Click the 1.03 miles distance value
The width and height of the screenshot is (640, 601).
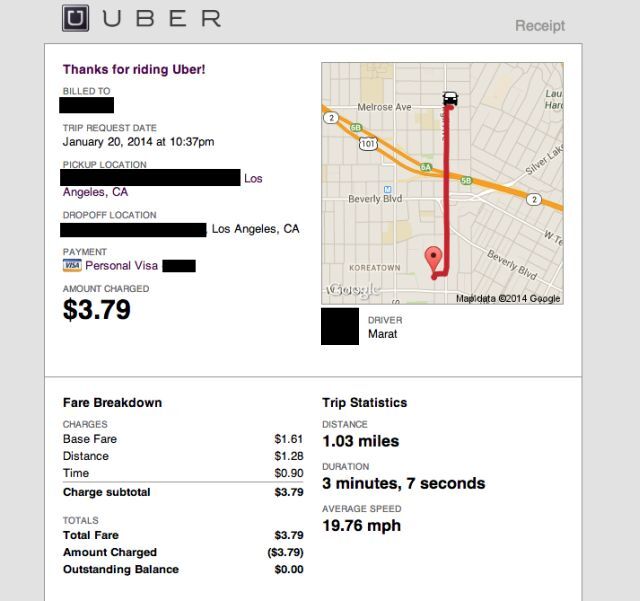coord(360,441)
